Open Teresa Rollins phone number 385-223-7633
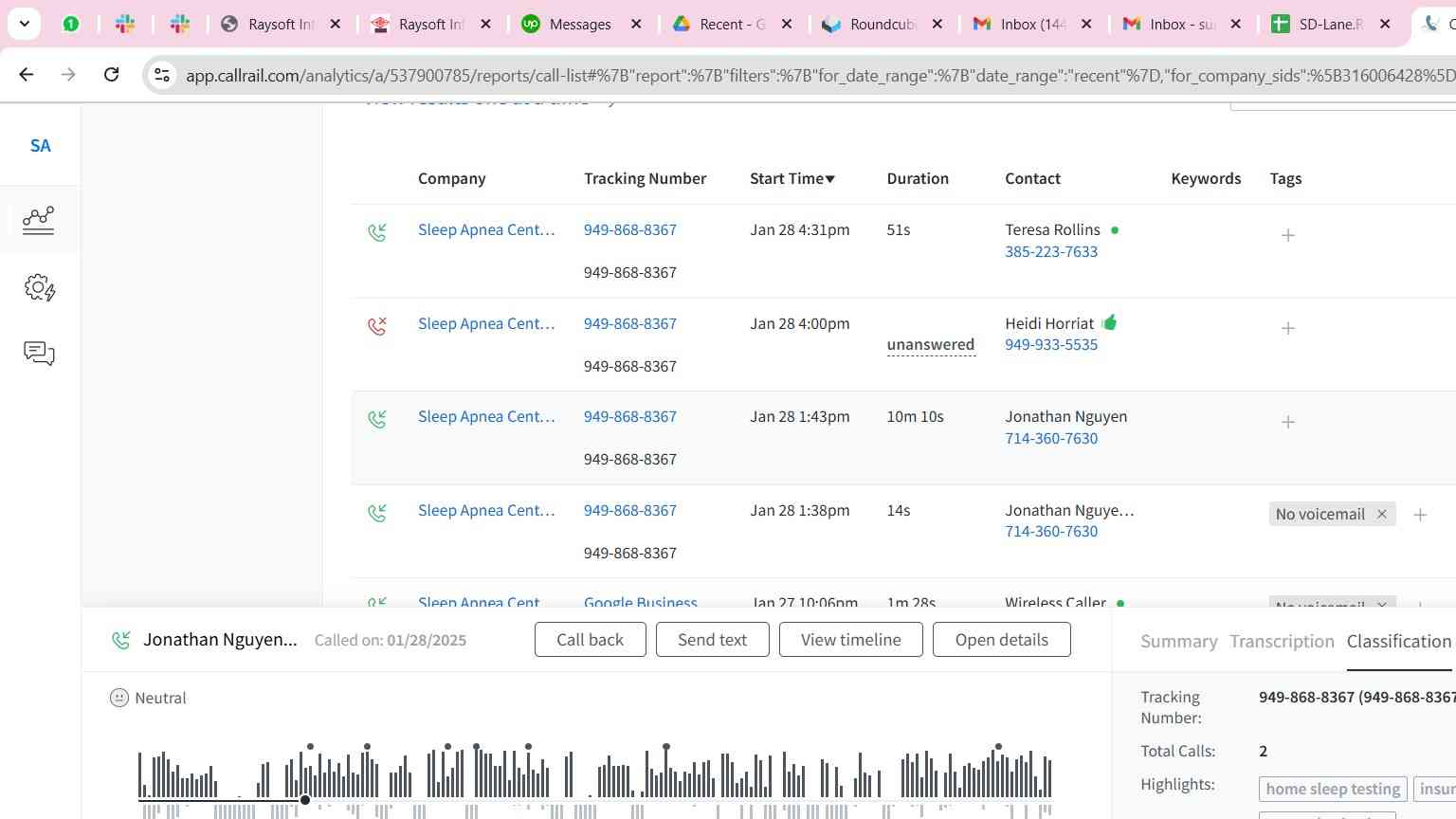Image resolution: width=1456 pixels, height=819 pixels. pyautogui.click(x=1051, y=251)
